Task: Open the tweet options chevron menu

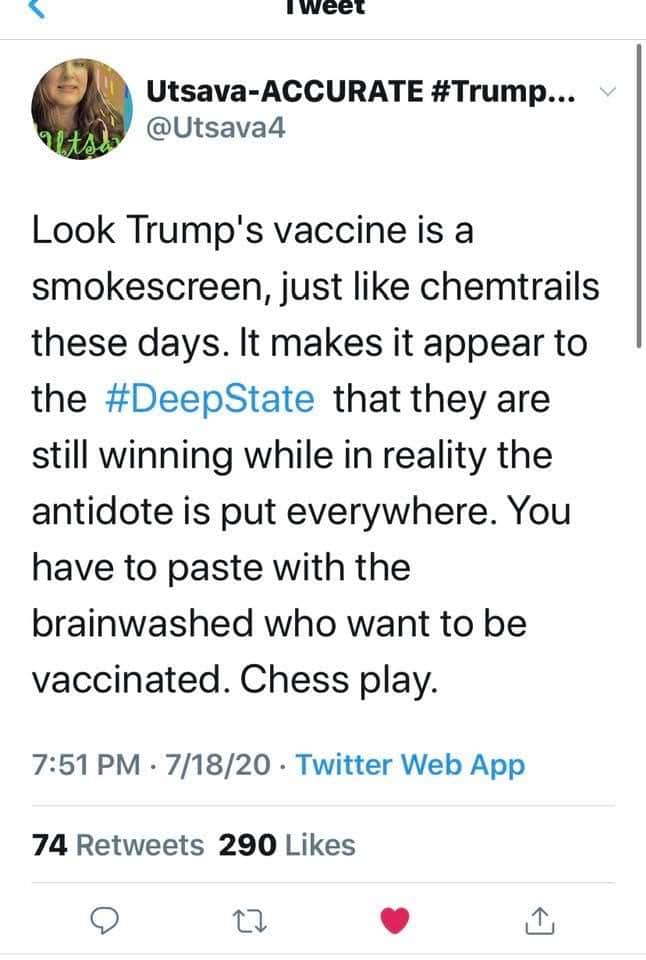Action: pyautogui.click(x=606, y=93)
